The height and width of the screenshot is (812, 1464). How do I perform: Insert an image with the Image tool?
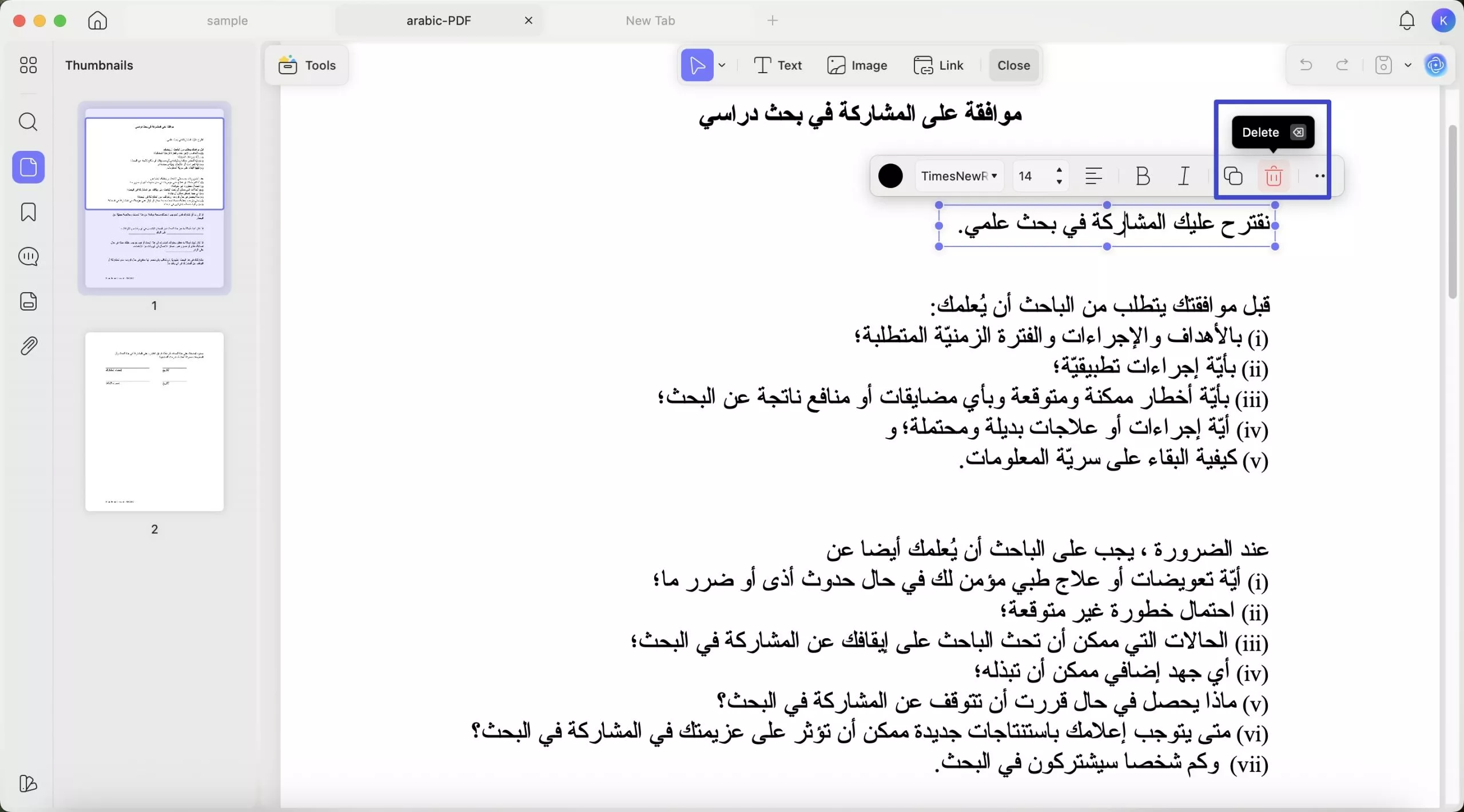[x=858, y=65]
